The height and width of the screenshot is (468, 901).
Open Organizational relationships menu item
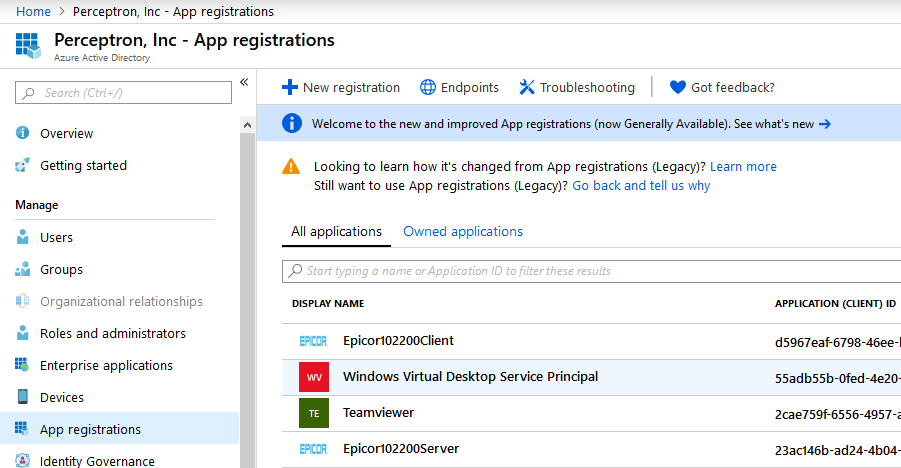pos(120,301)
